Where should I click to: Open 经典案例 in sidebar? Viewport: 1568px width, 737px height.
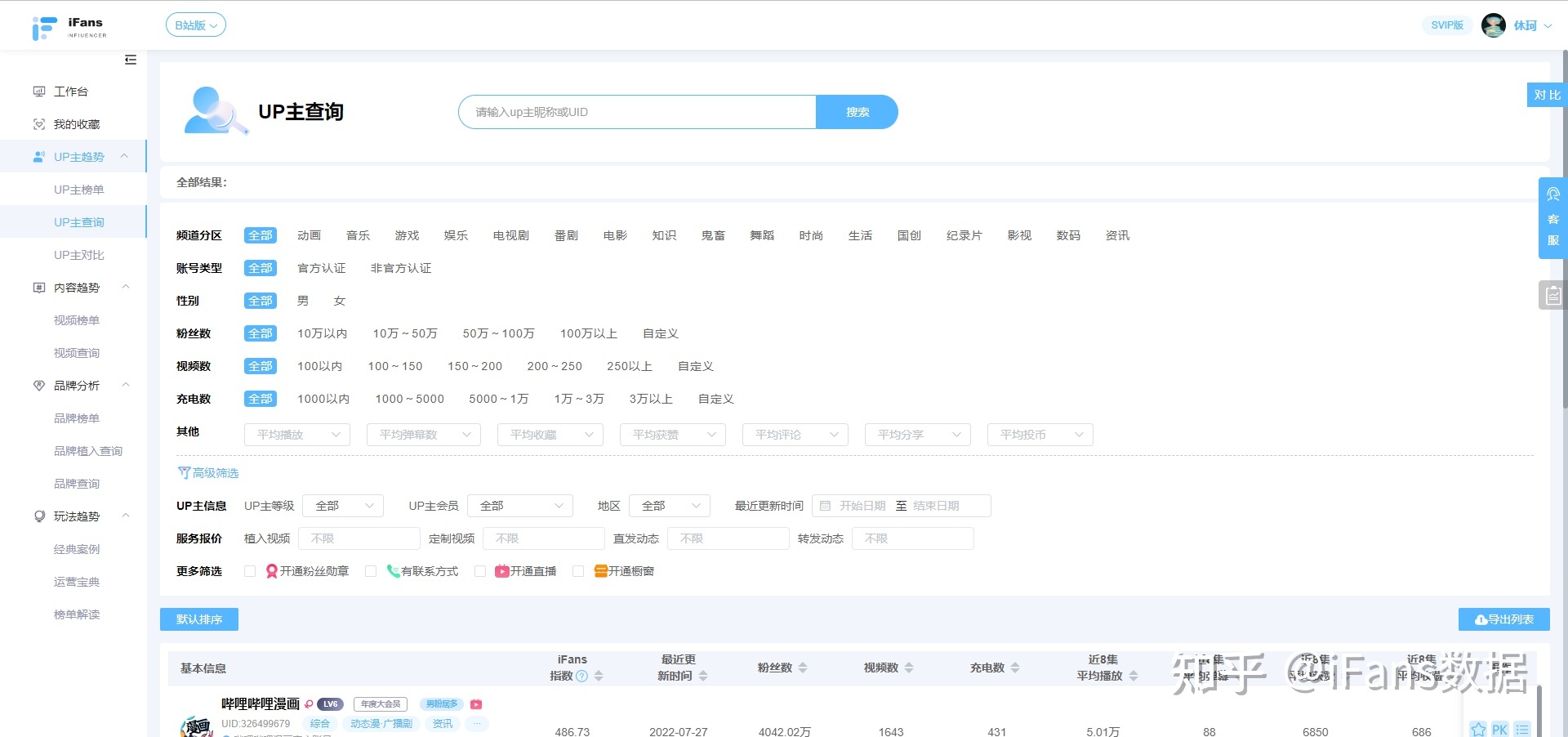coord(77,549)
